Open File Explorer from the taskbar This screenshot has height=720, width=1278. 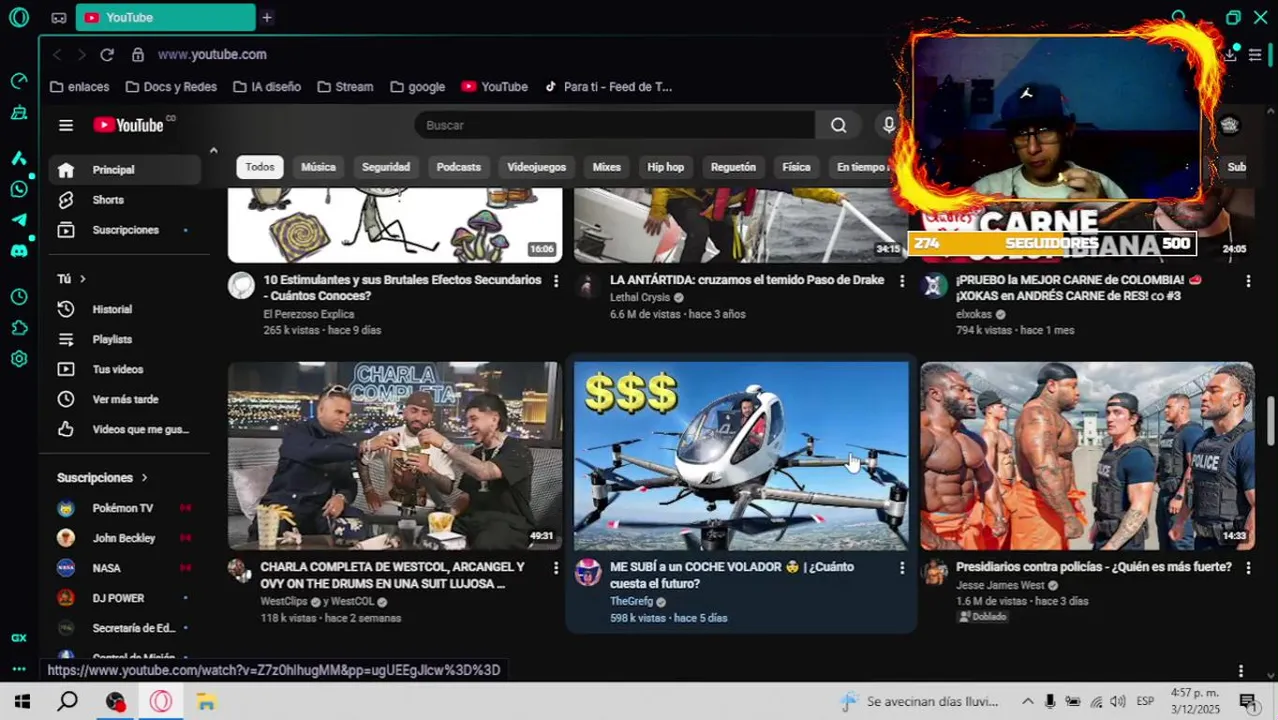coord(206,702)
